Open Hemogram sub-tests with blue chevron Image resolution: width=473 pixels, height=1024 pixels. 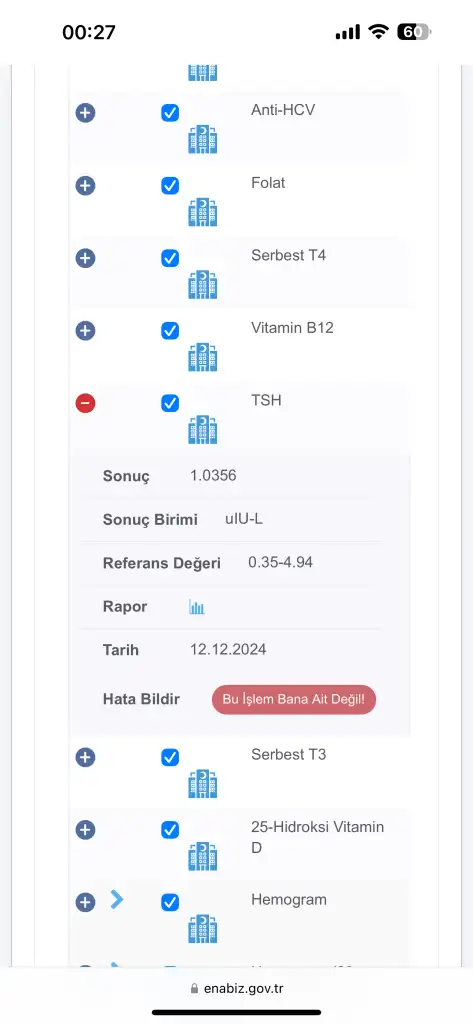pos(117,899)
